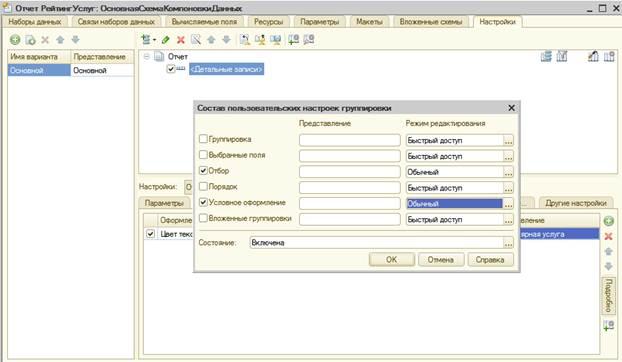This screenshot has width=622, height=362.
Task: Open the add grouping element dropdown
Action: [149, 39]
